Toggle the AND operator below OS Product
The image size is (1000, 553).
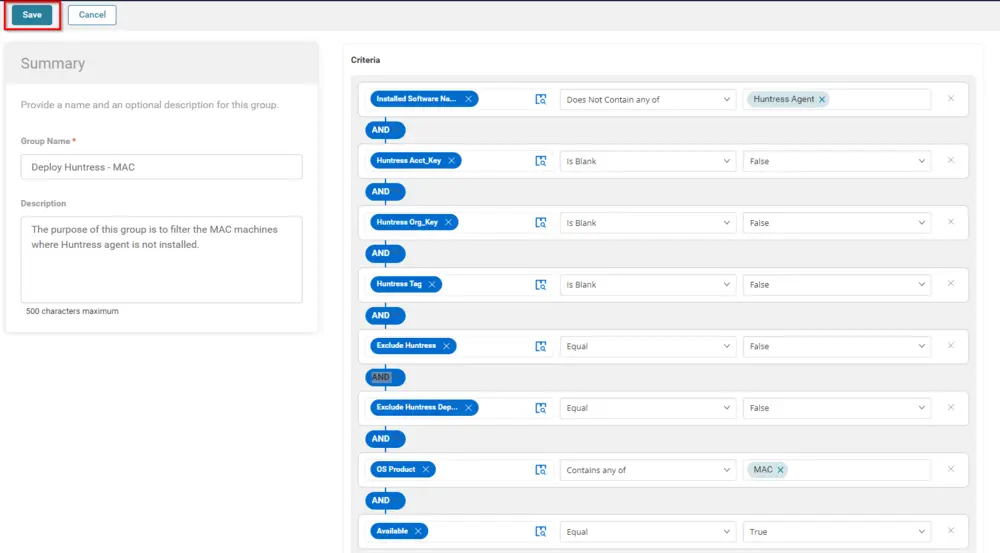pyautogui.click(x=385, y=501)
